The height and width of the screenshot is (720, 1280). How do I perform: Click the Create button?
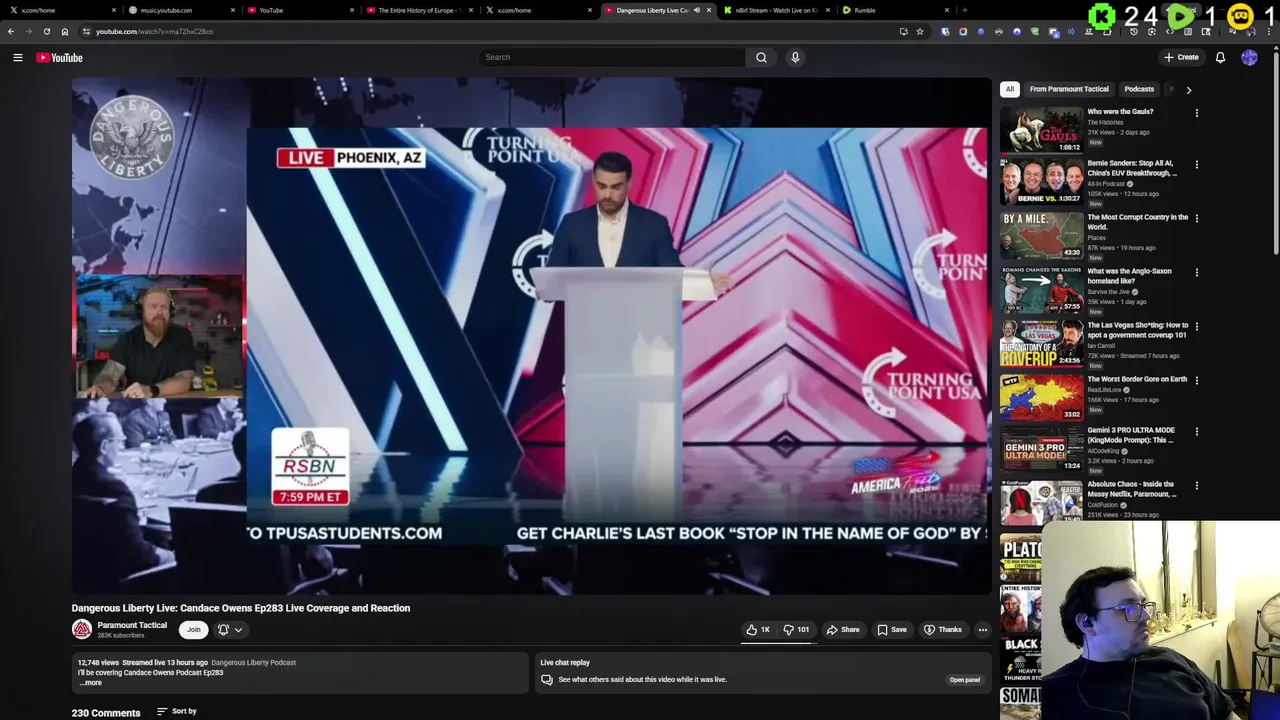(x=1181, y=57)
